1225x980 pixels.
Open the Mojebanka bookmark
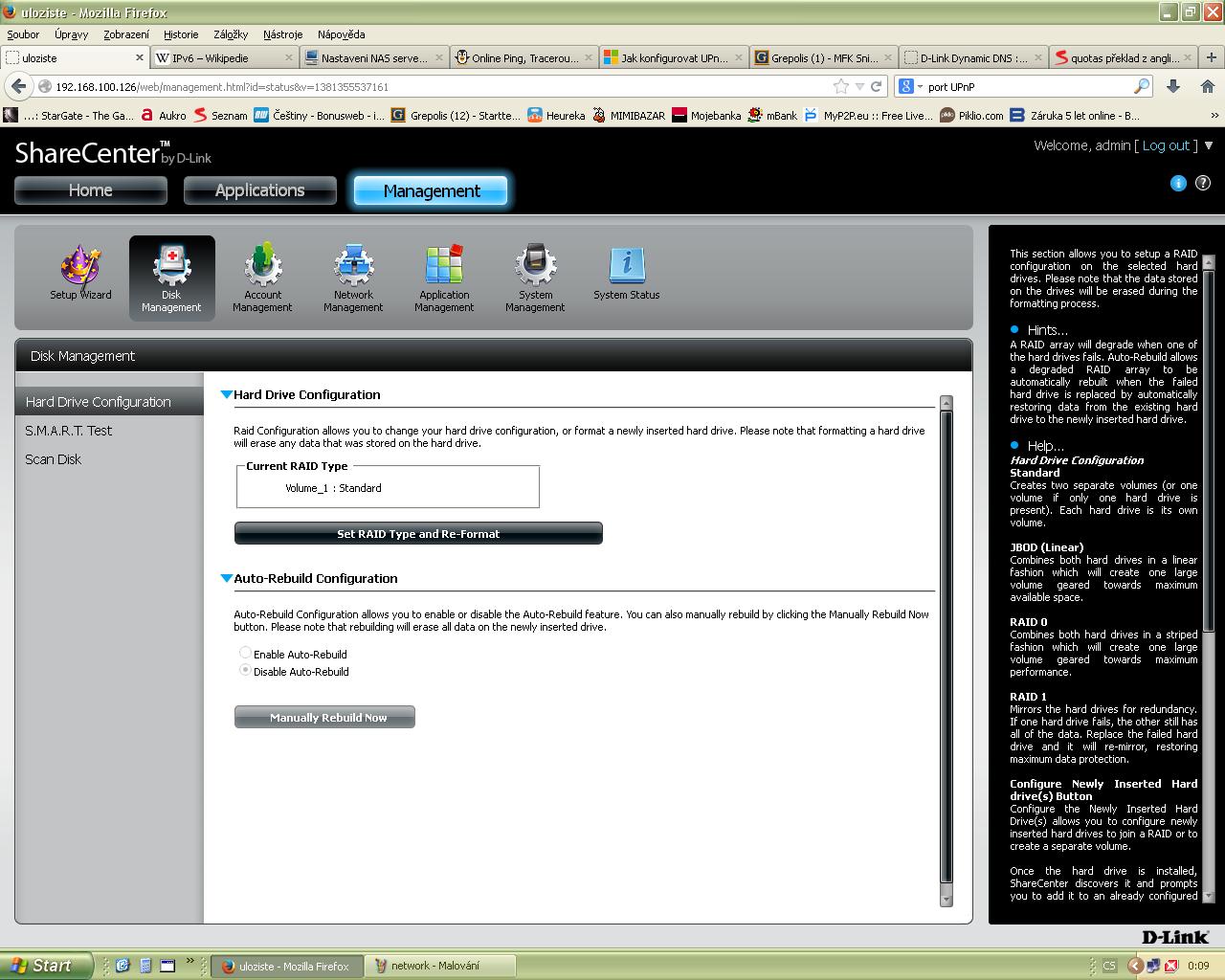(x=706, y=116)
